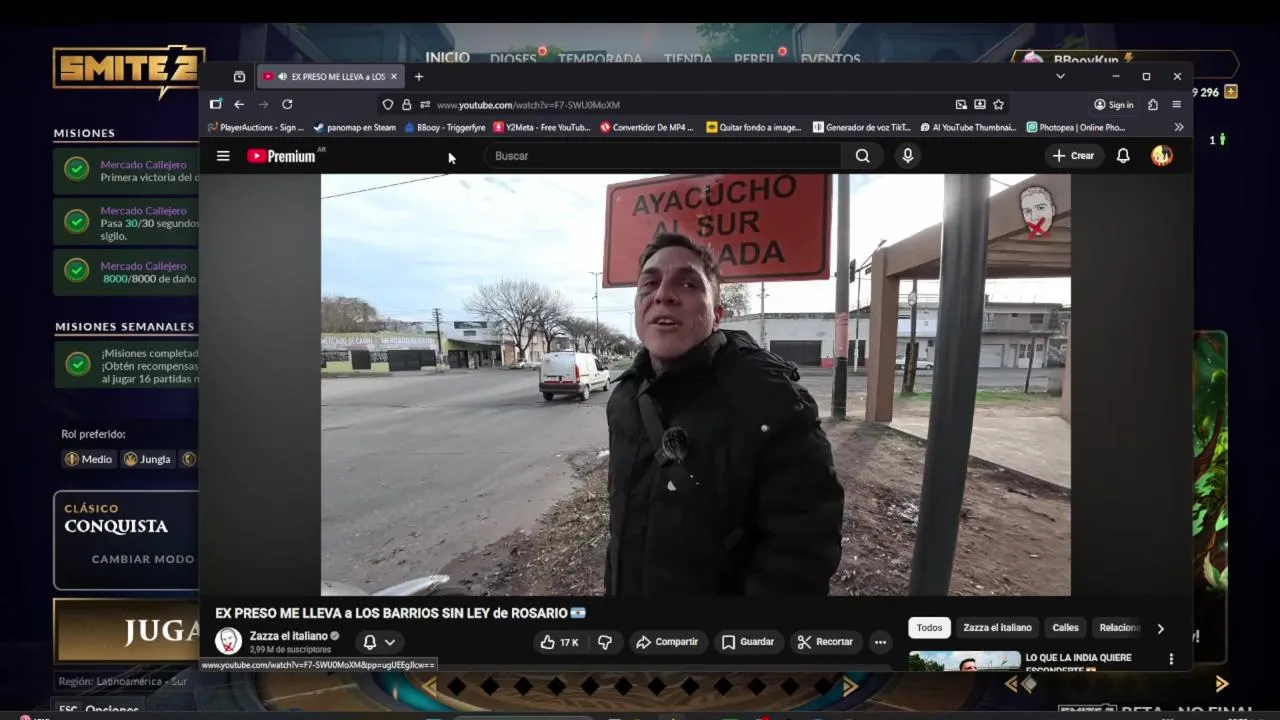Select the Jungla preferred role
The width and height of the screenshot is (1280, 720).
tap(147, 459)
